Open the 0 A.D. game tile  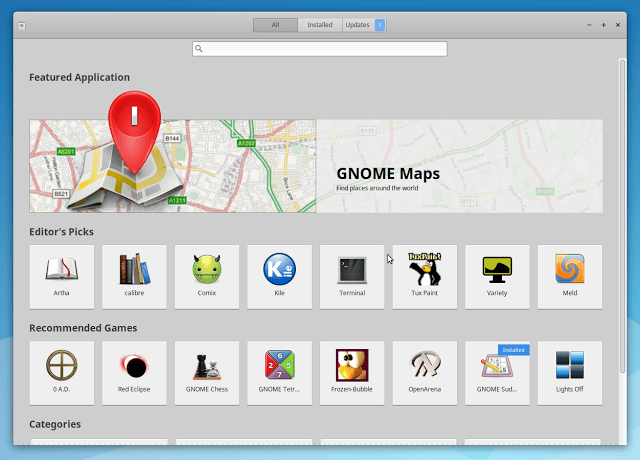click(62, 372)
